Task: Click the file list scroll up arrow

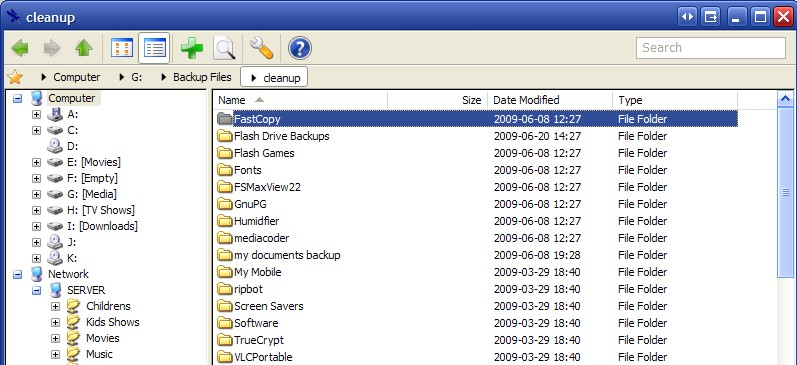Action: [x=786, y=99]
